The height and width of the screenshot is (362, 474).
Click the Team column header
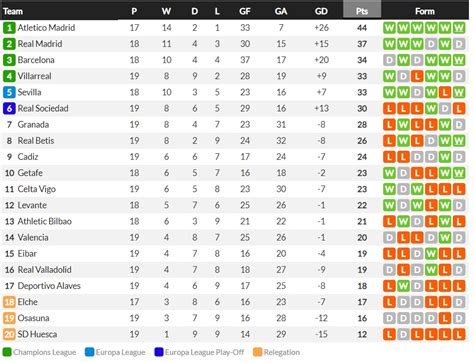click(x=13, y=11)
